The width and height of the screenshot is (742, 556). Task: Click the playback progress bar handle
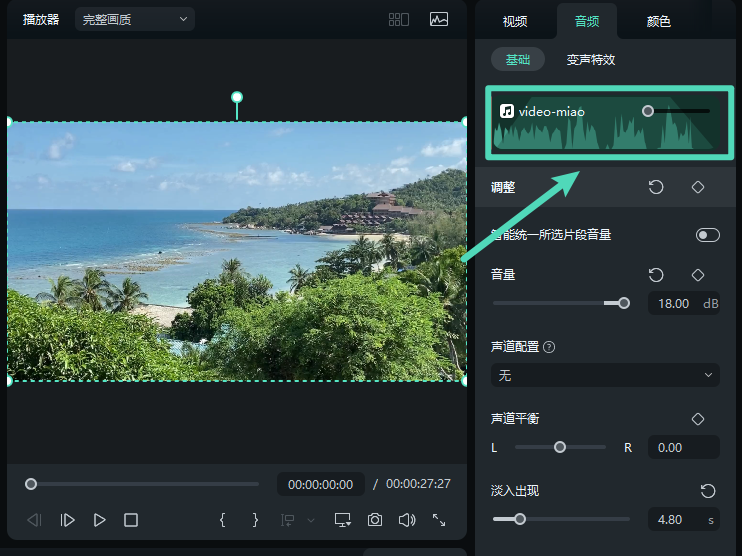pos(31,484)
